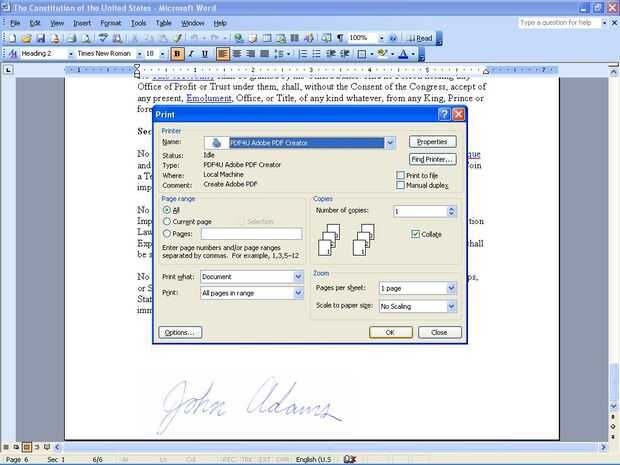Click the Columns icon in toolbar
Viewport: 620px width, 465px height.
[295, 38]
